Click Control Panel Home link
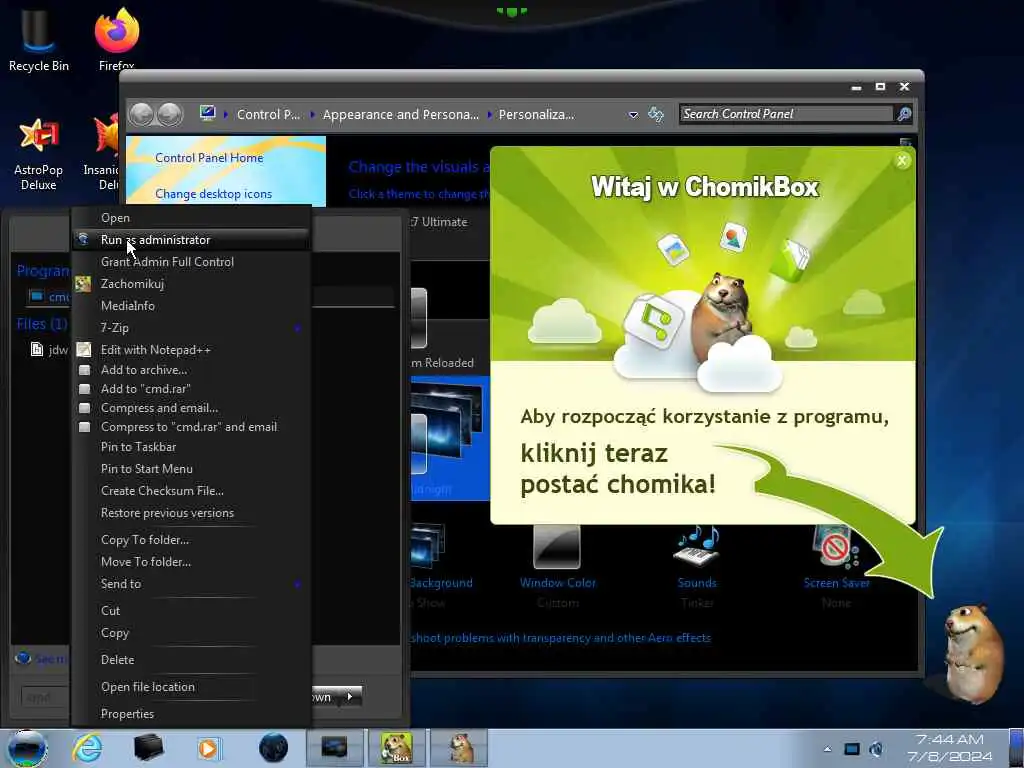The image size is (1024, 768). point(209,158)
